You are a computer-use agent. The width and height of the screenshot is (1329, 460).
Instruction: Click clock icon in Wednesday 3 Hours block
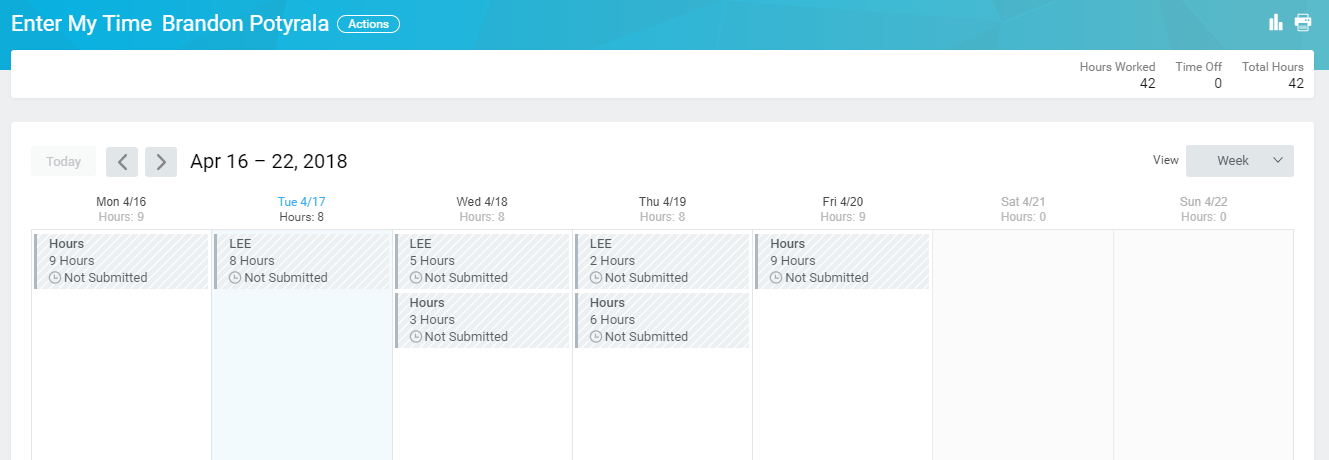coord(416,337)
